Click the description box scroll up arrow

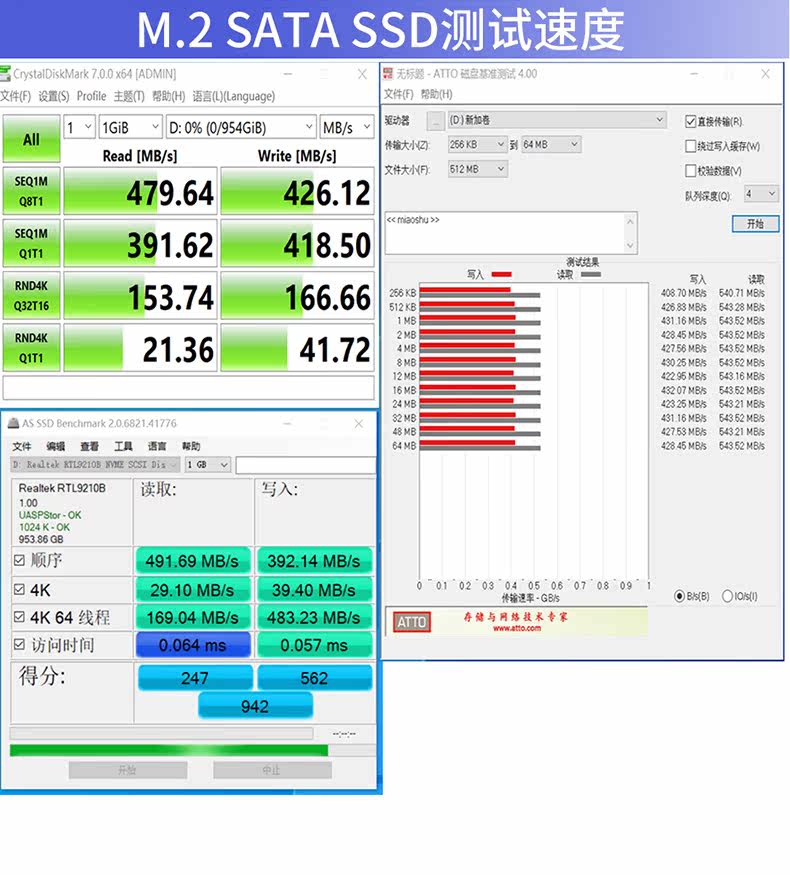pos(630,221)
